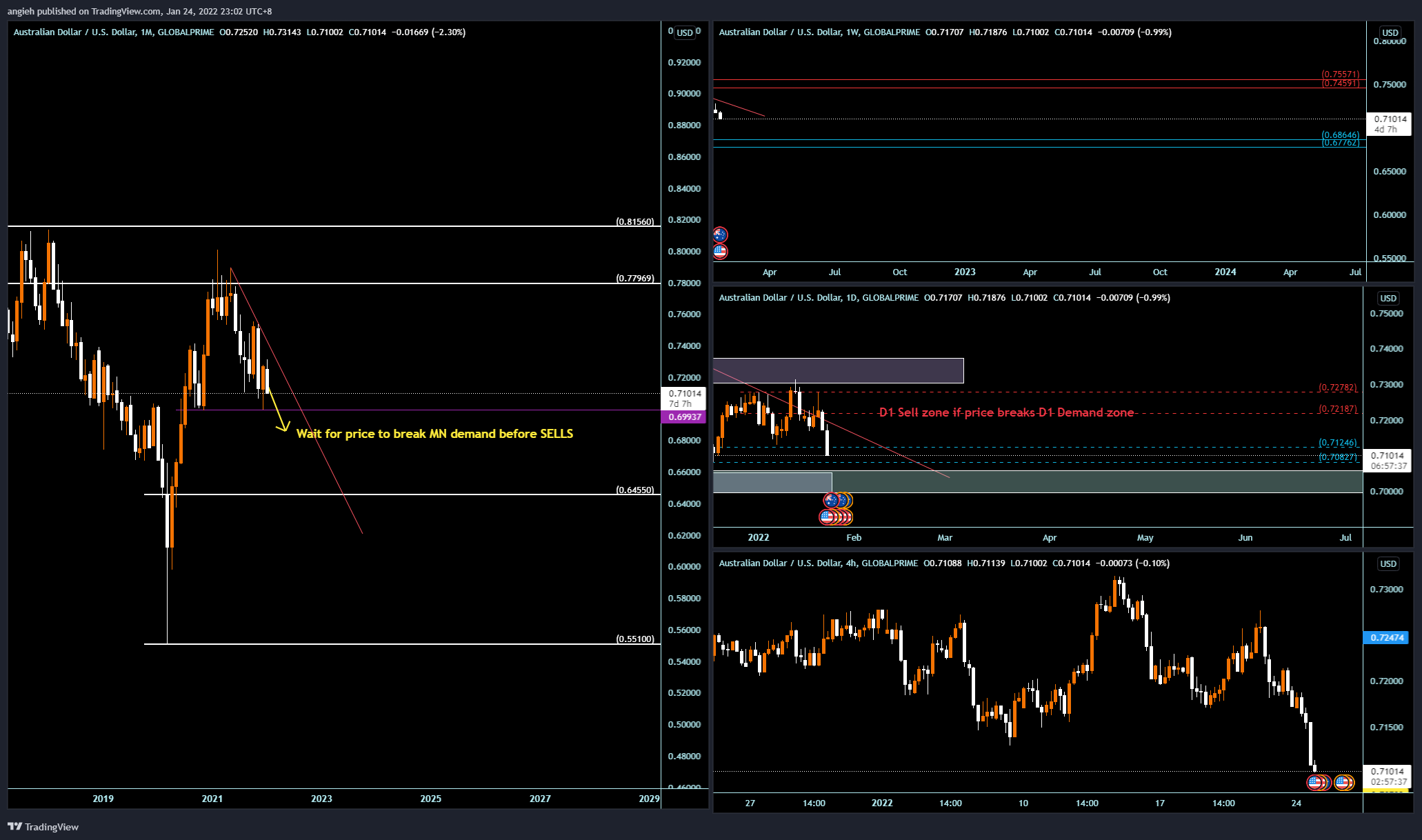Click the 2019 label on monthly time axis
Image resolution: width=1422 pixels, height=840 pixels.
[x=103, y=799]
